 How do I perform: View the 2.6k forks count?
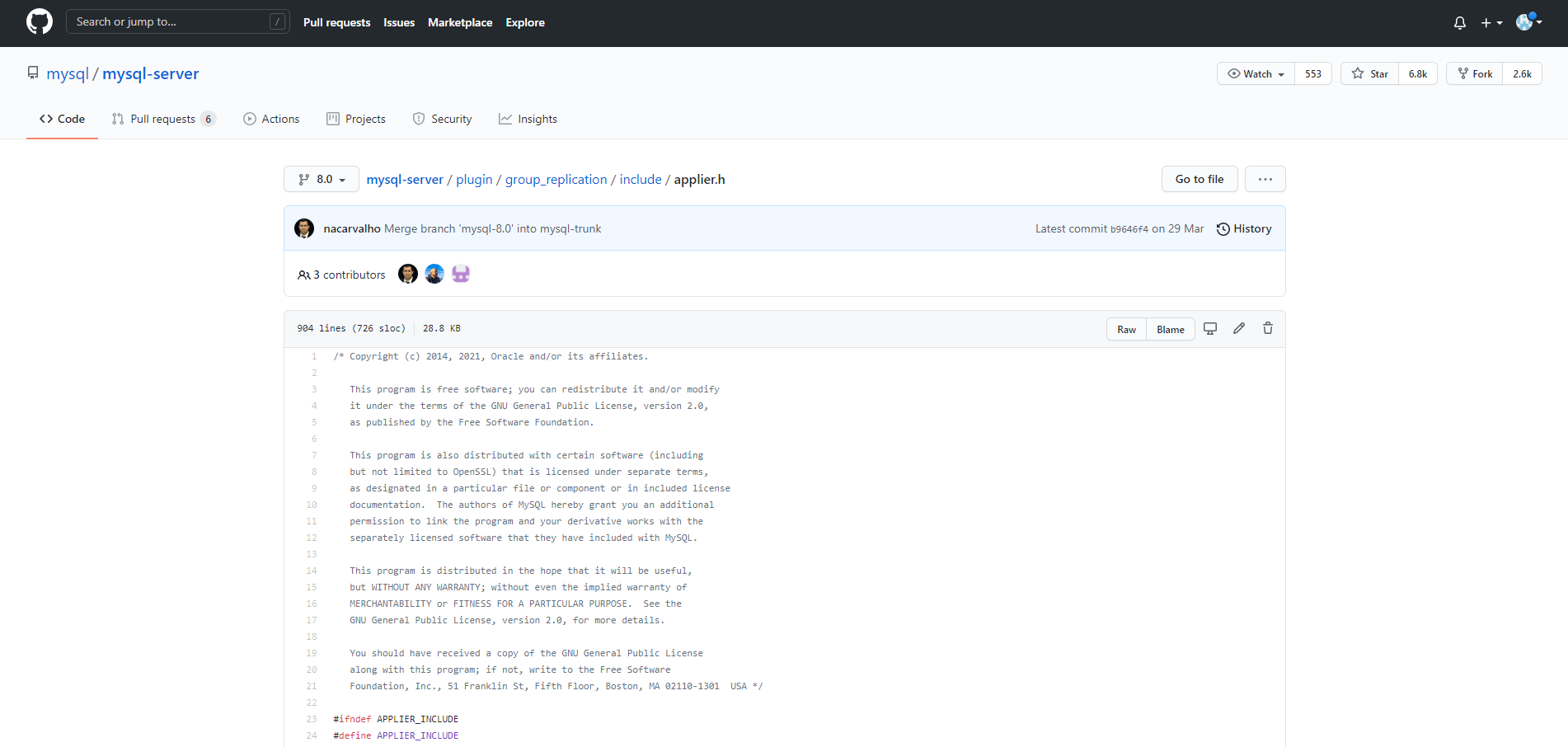click(x=1522, y=73)
